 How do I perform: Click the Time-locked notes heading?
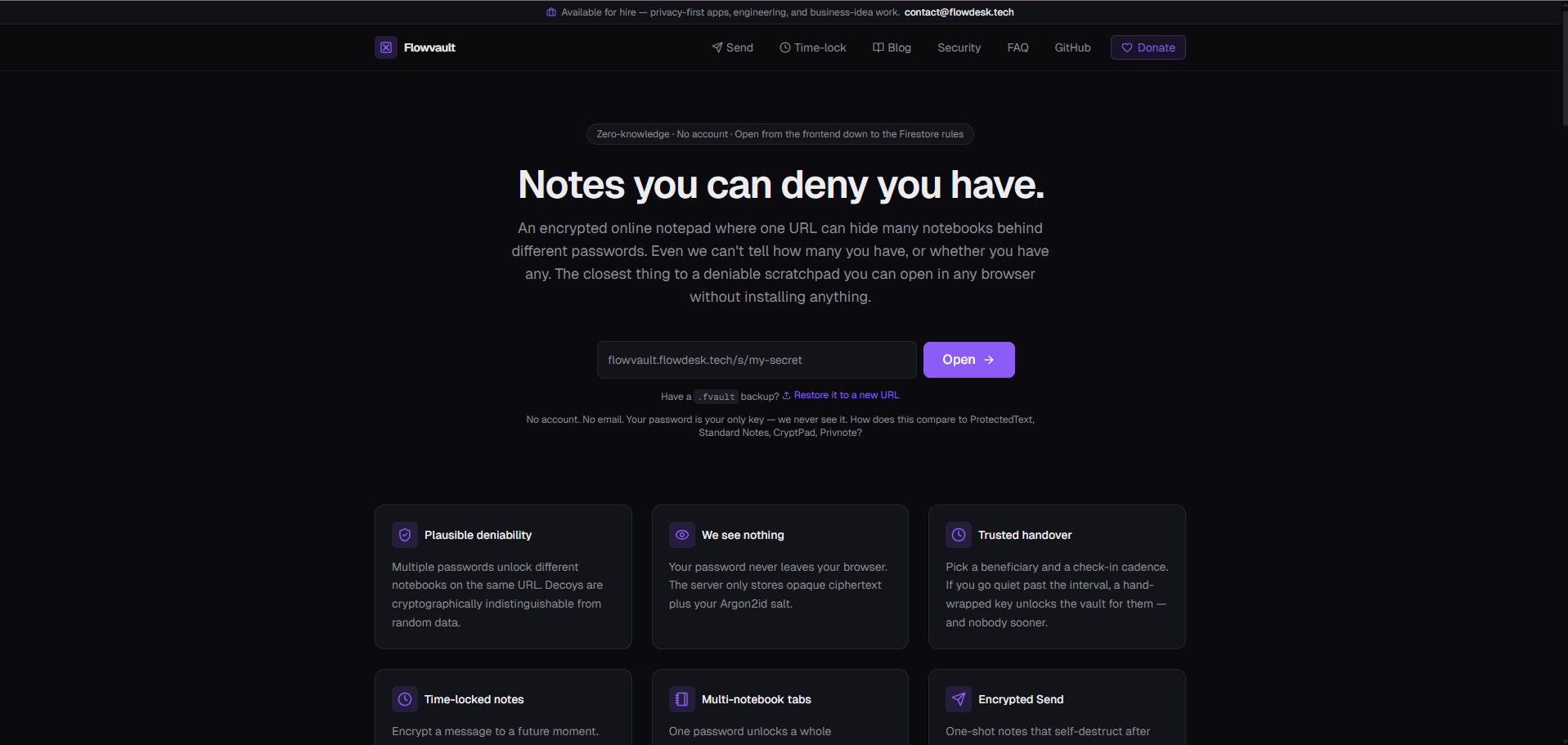[474, 699]
